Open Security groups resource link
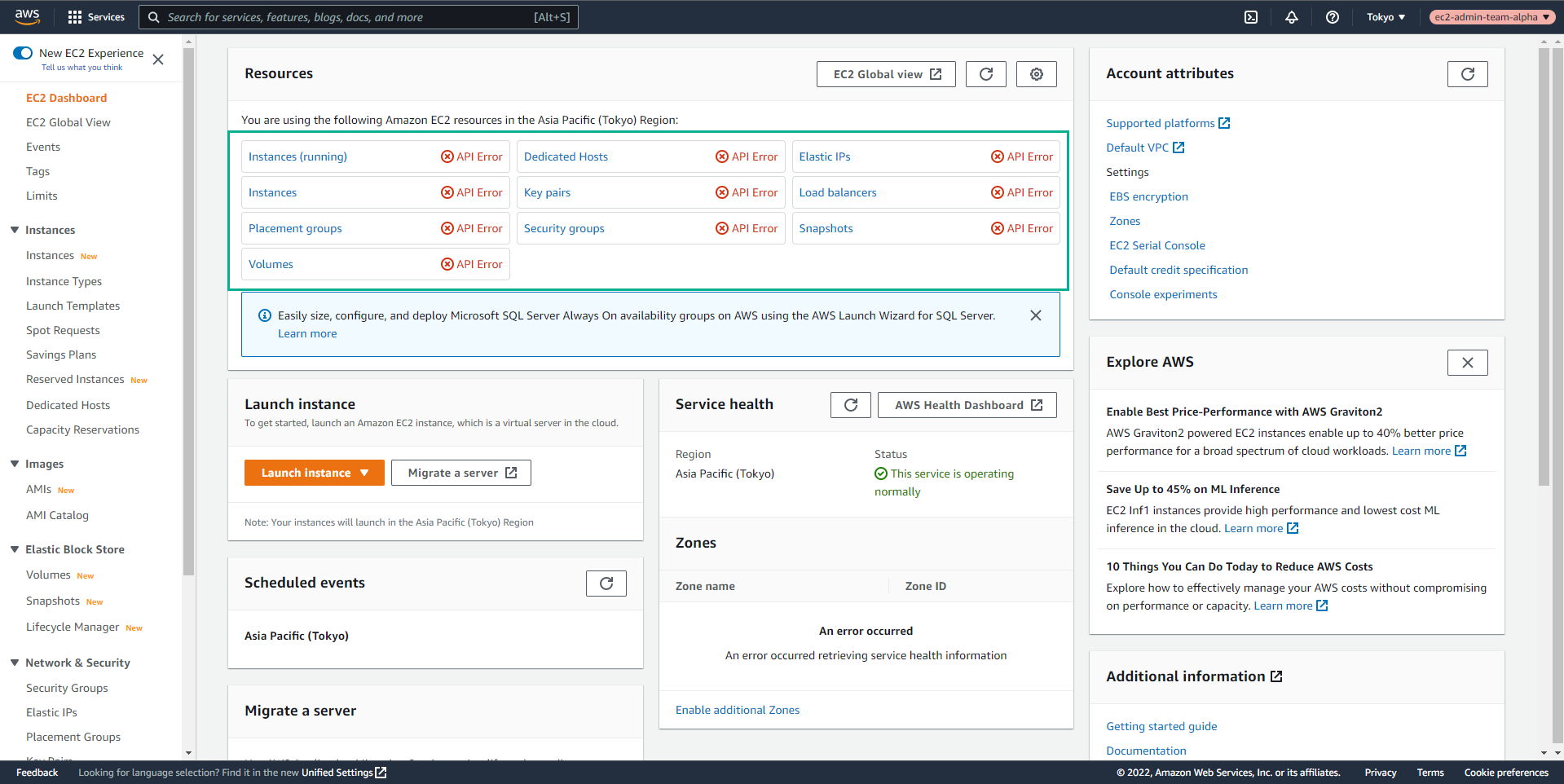 click(x=564, y=228)
